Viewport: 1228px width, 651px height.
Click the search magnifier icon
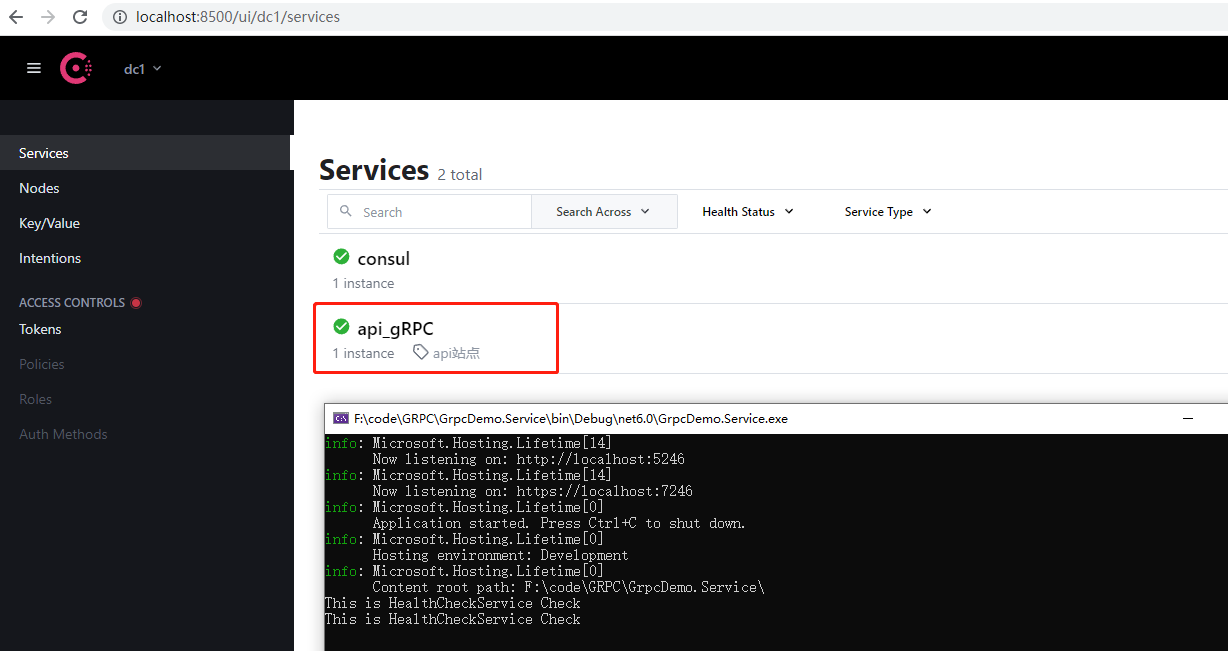[x=346, y=211]
